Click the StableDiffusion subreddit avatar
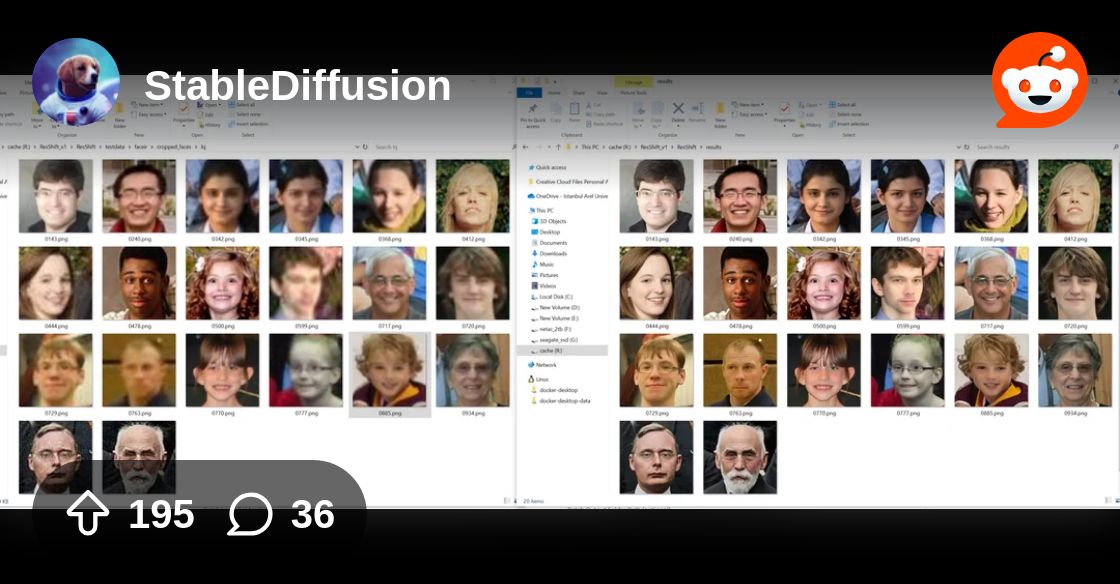Screen dimensions: 1120x584 [x=76, y=82]
